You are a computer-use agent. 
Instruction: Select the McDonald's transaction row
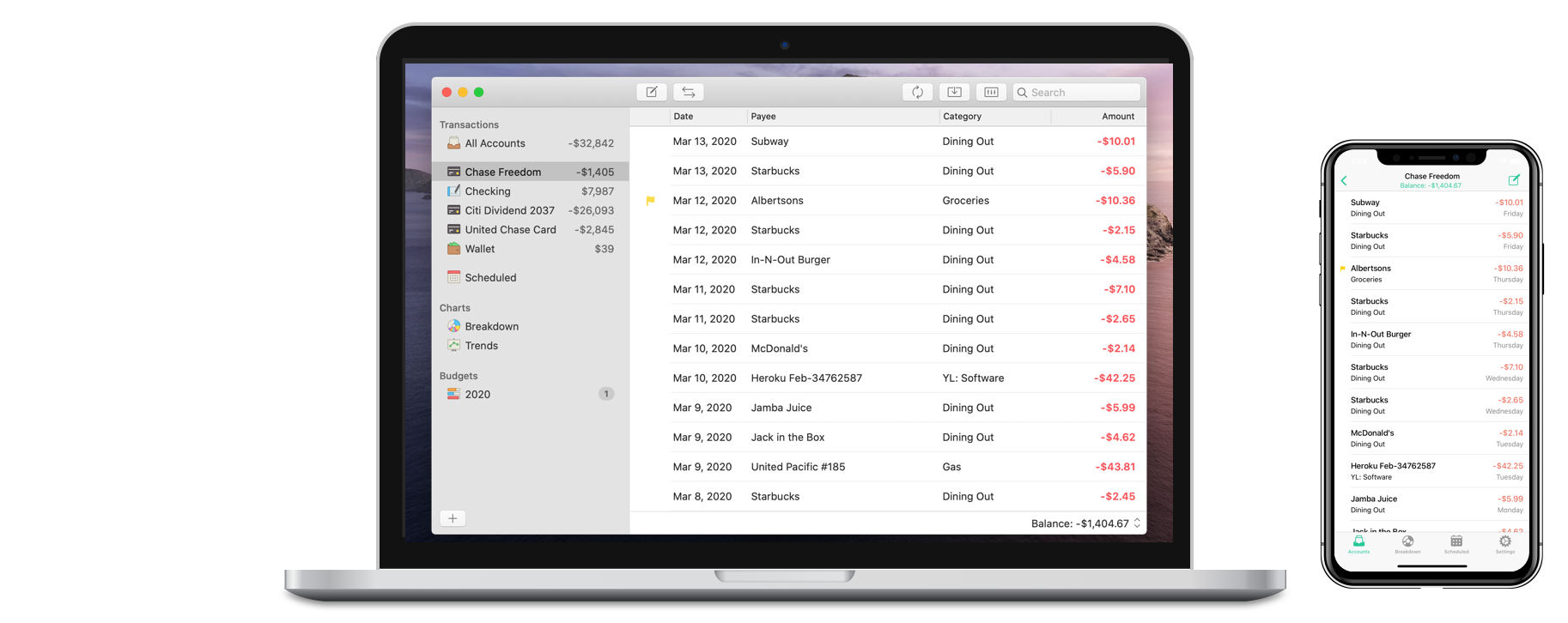coord(888,348)
